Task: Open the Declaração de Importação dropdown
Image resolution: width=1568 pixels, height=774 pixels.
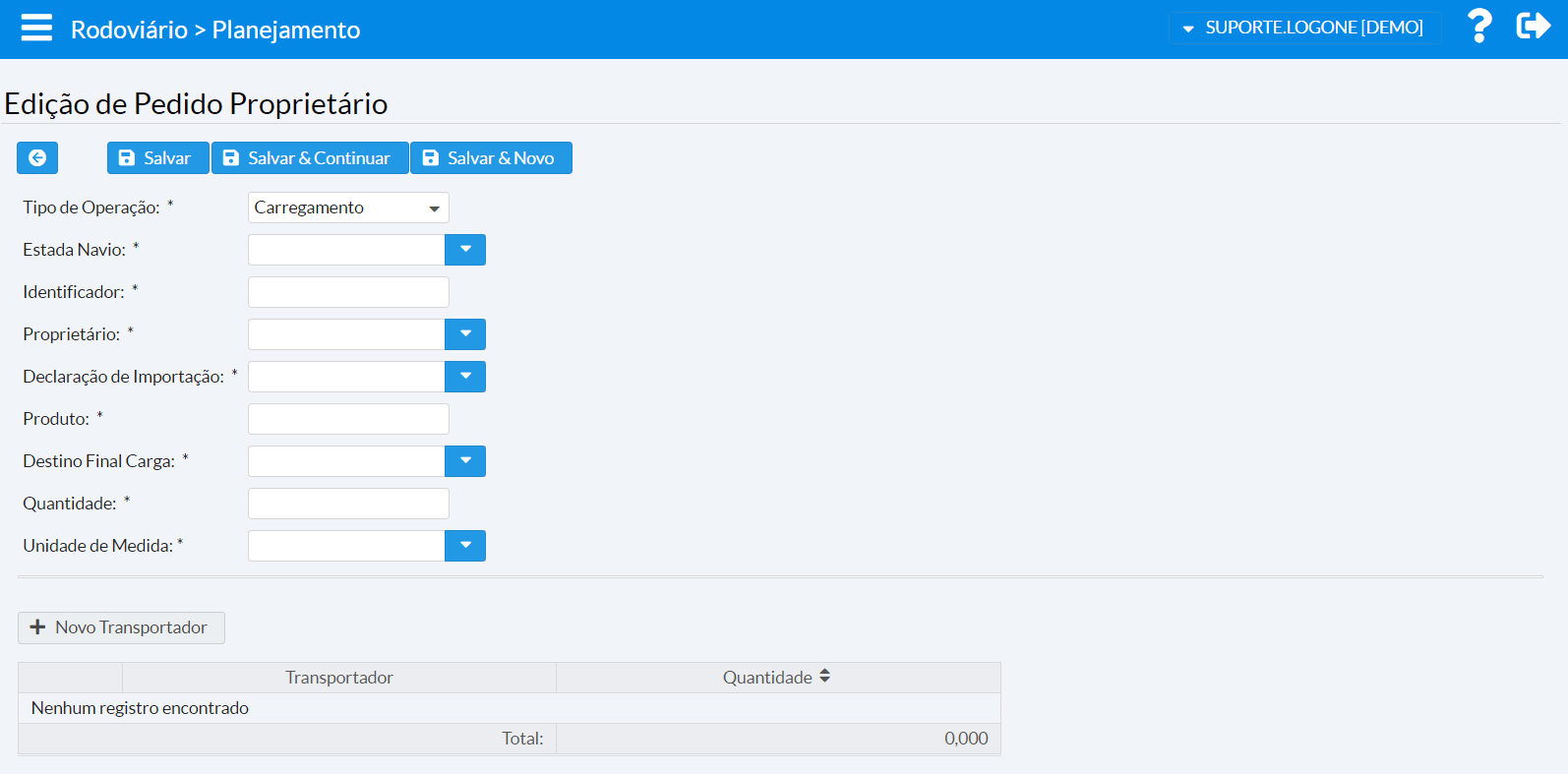Action: [465, 377]
